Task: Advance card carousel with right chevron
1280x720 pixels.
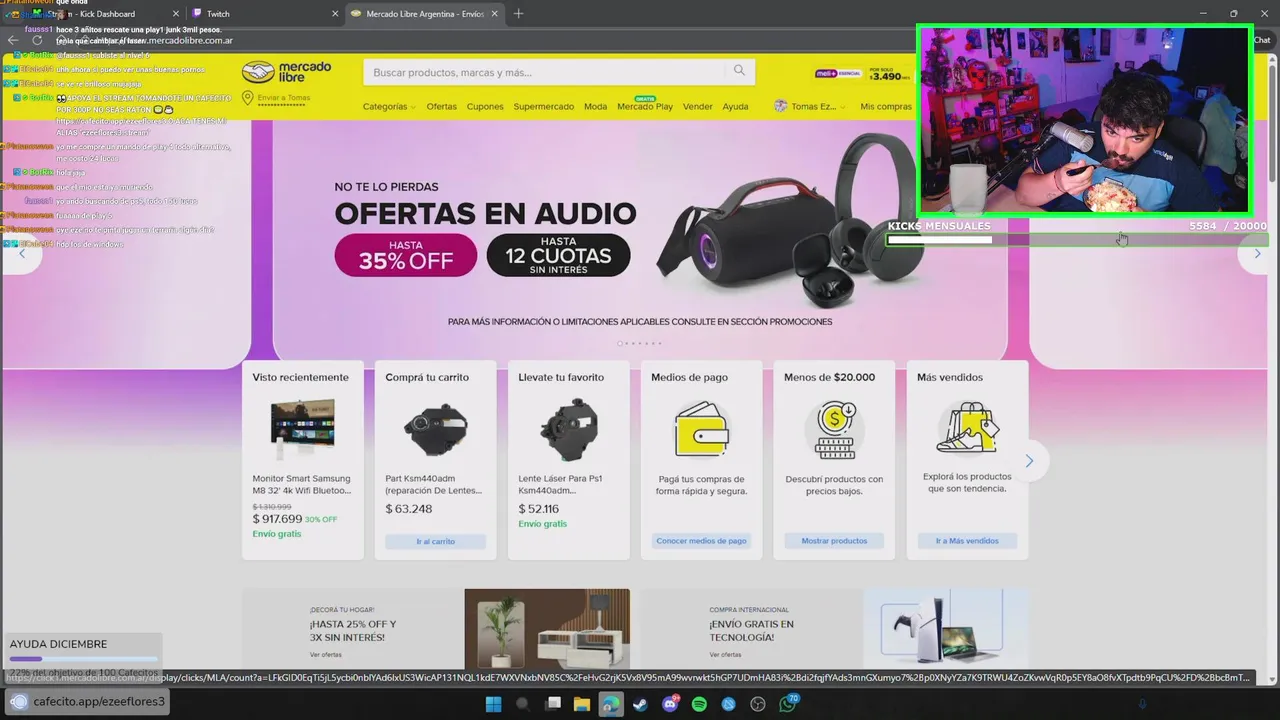Action: pyautogui.click(x=1029, y=461)
